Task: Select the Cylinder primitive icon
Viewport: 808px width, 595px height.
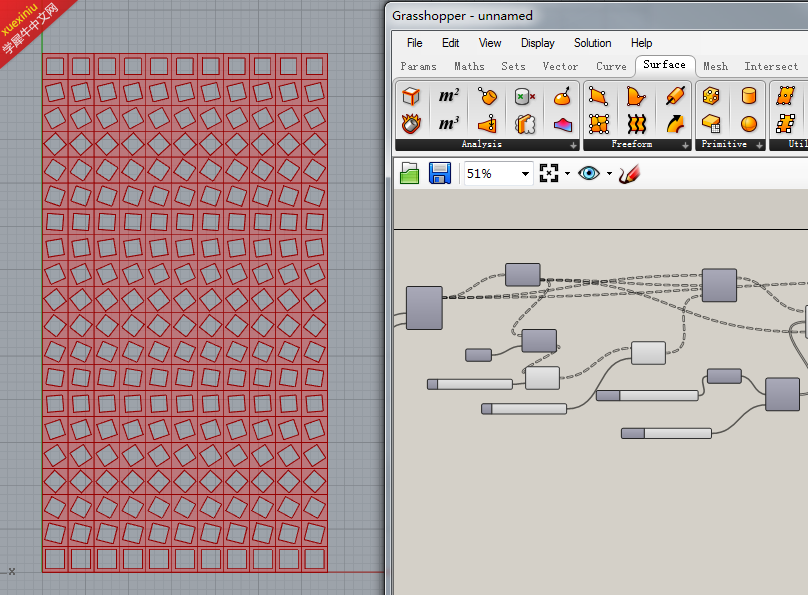Action: coord(749,96)
